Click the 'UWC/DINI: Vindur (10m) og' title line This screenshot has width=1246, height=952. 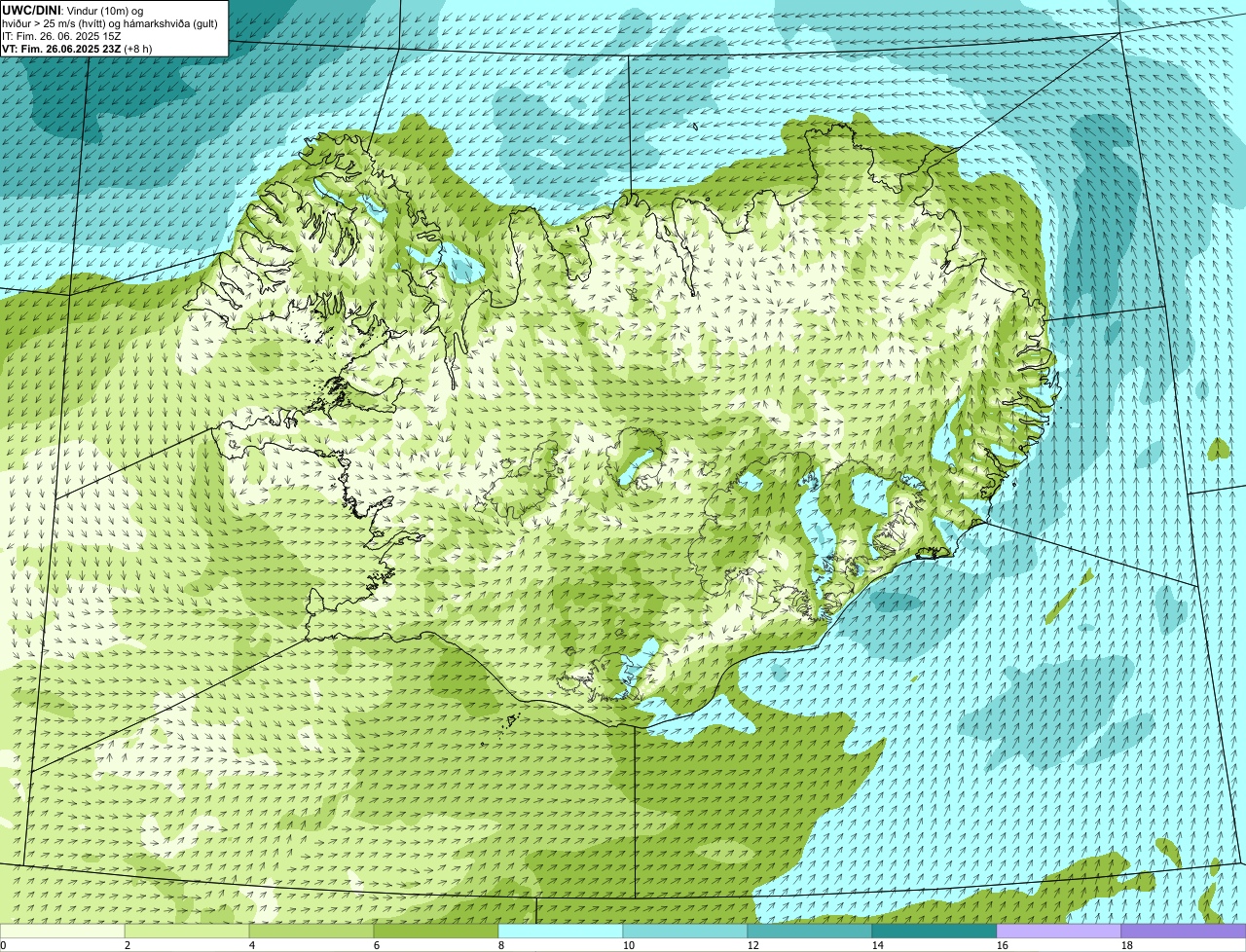73,10
